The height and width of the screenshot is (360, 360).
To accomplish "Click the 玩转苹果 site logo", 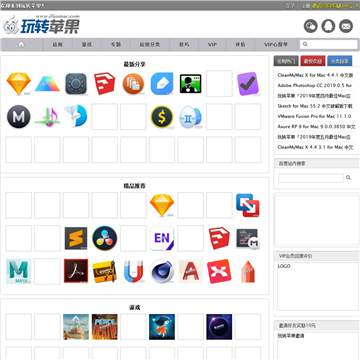I will (41, 24).
